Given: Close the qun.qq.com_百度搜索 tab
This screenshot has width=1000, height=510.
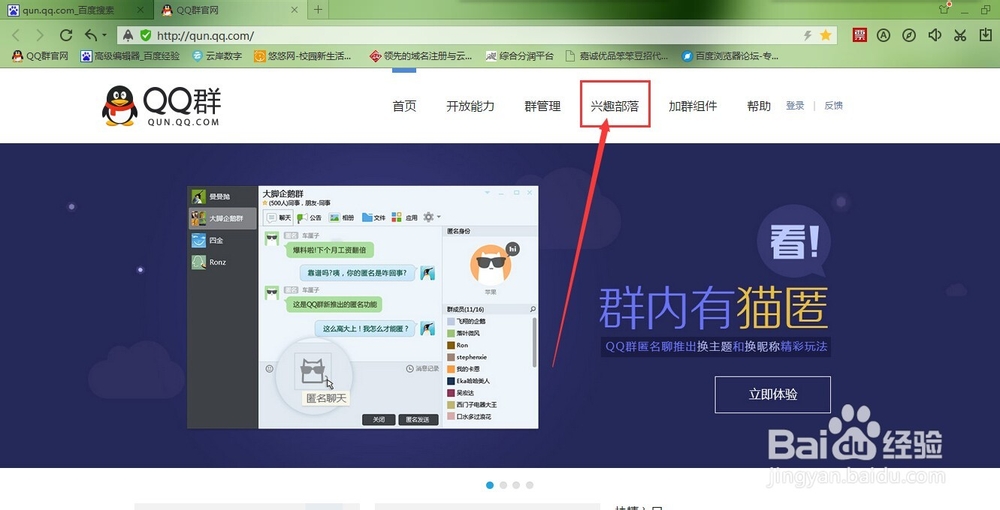Looking at the screenshot, I should (x=141, y=10).
